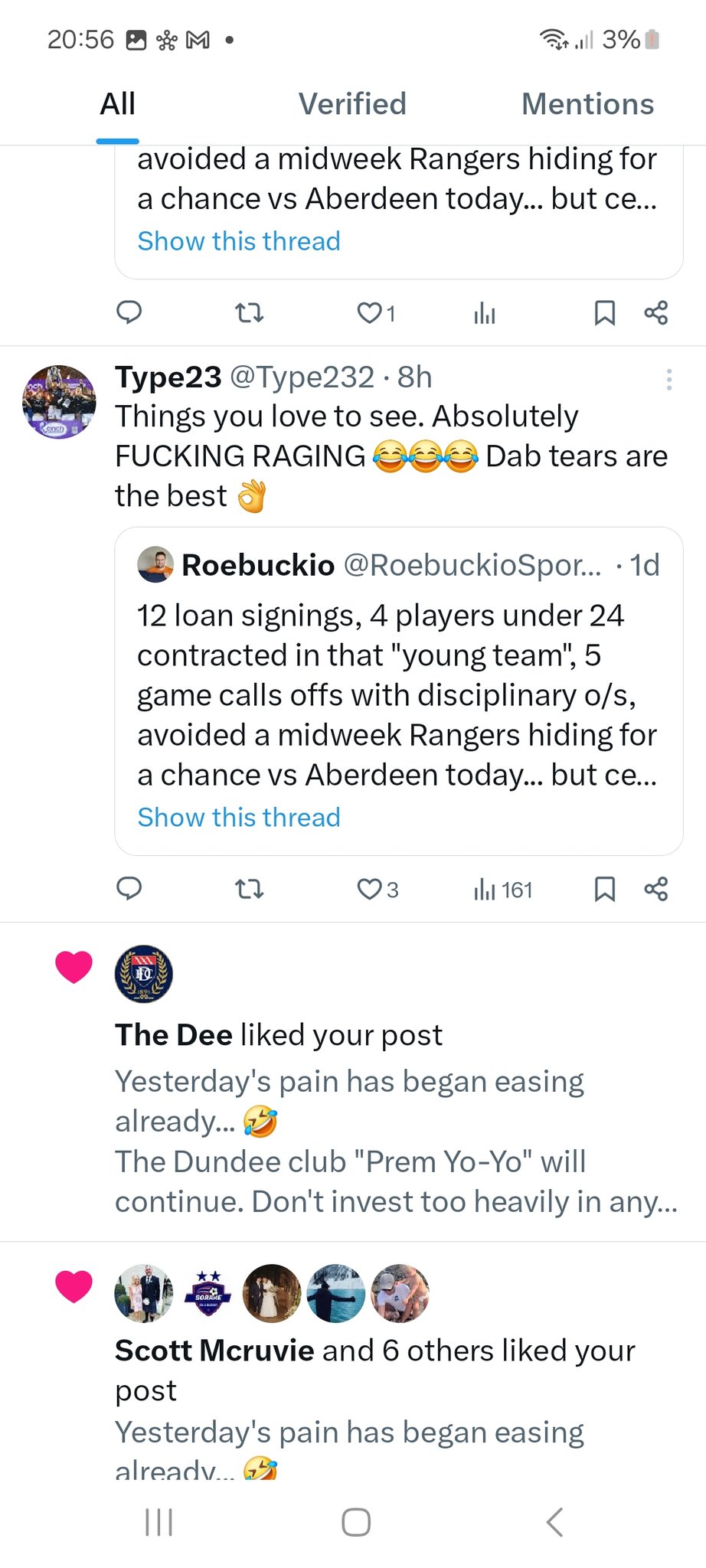Bookmark the Type23 post

coord(605,889)
